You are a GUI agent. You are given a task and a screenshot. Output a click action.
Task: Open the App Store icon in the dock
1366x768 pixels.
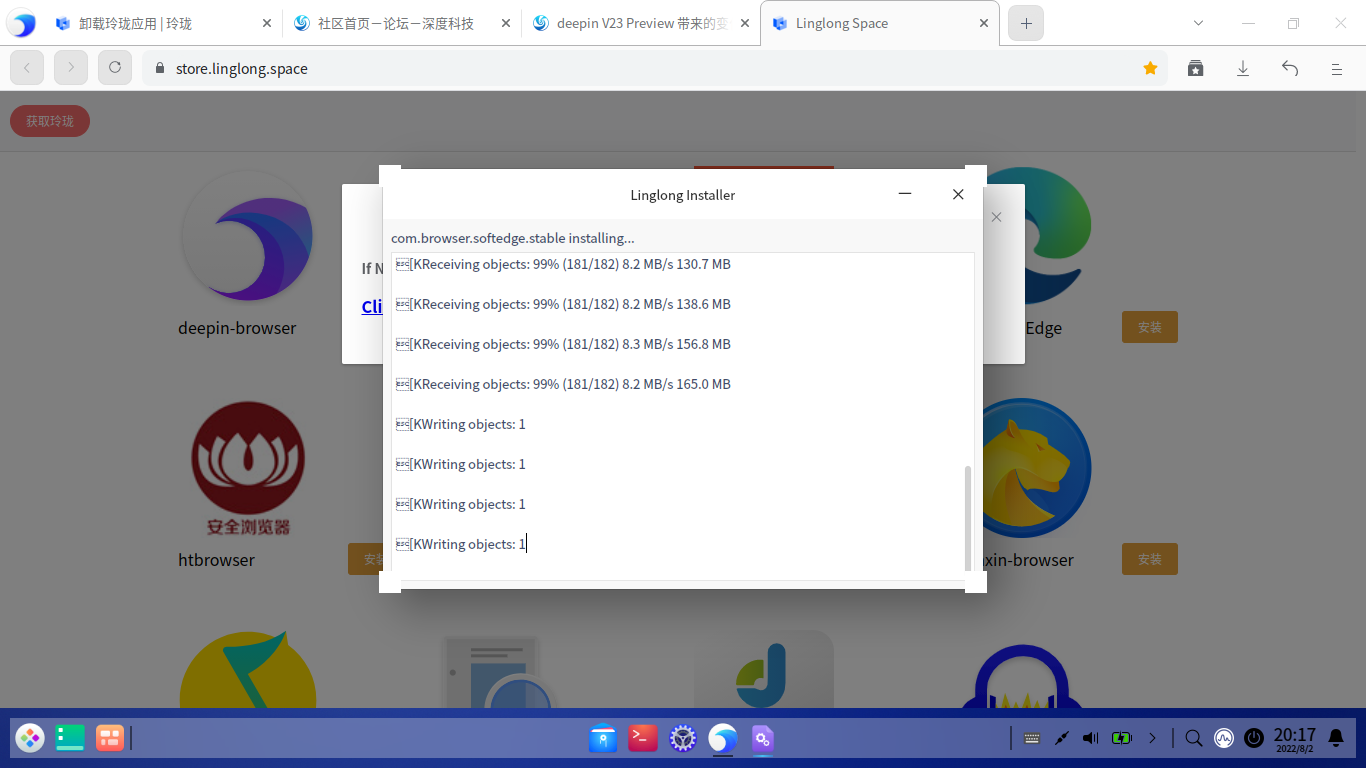point(603,738)
